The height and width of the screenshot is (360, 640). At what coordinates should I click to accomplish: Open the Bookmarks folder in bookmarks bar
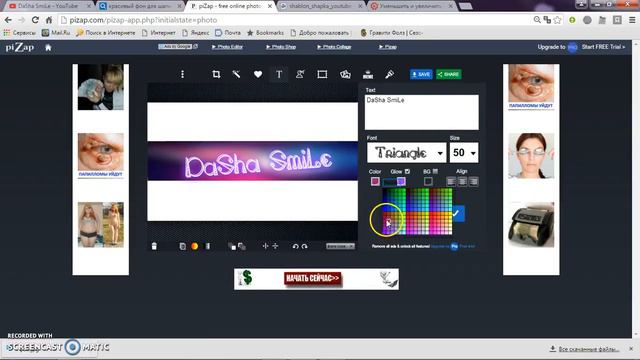[x=265, y=33]
